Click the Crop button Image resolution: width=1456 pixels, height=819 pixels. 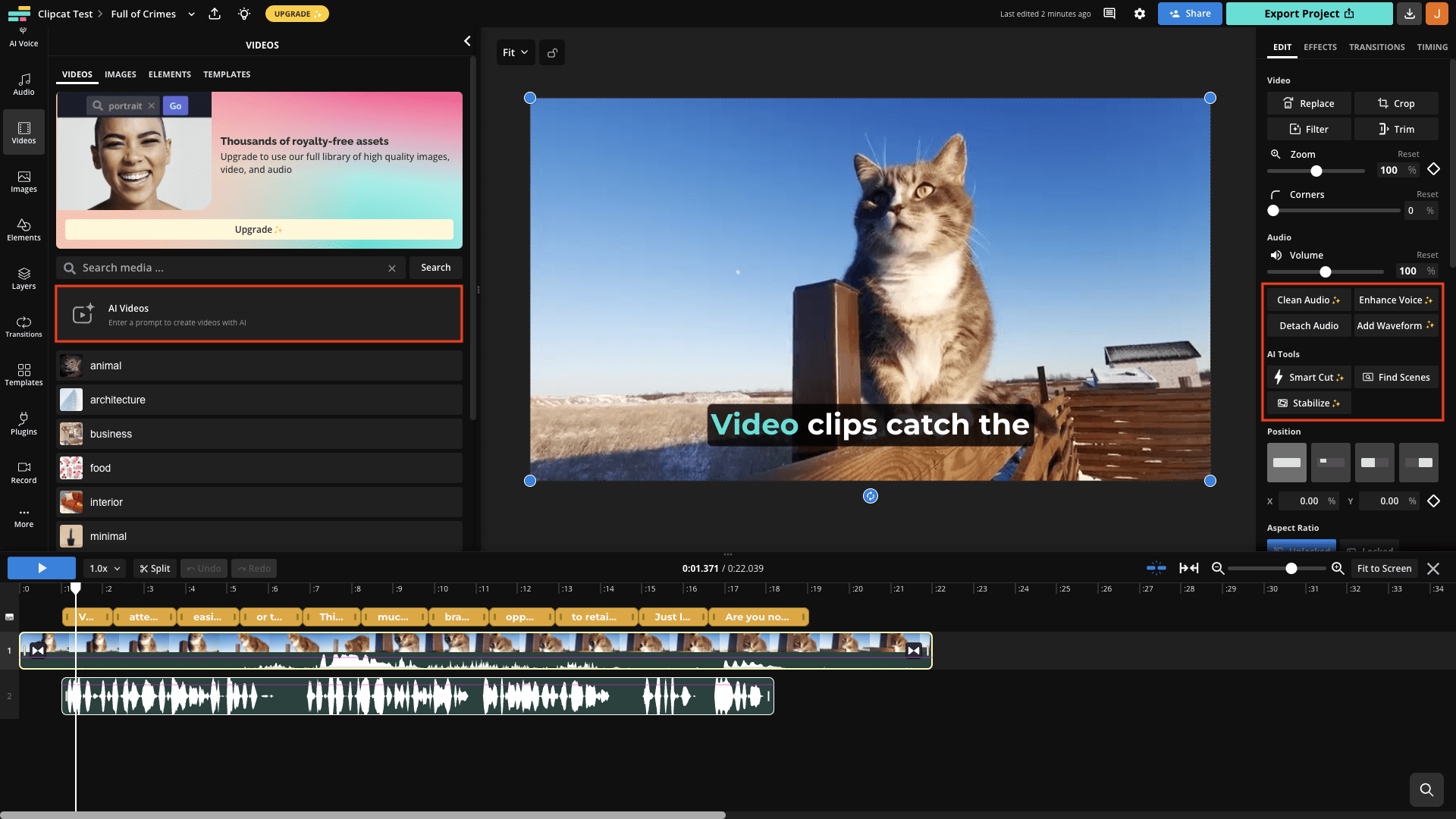pos(1396,104)
